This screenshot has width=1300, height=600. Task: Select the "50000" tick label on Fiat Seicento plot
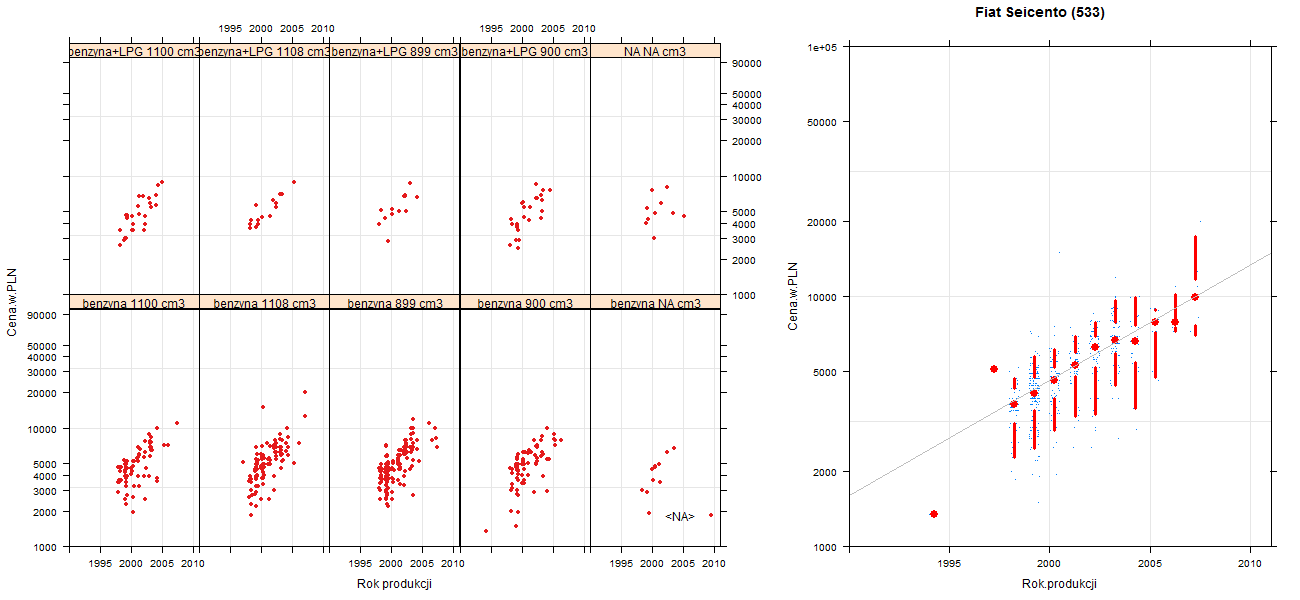point(822,122)
